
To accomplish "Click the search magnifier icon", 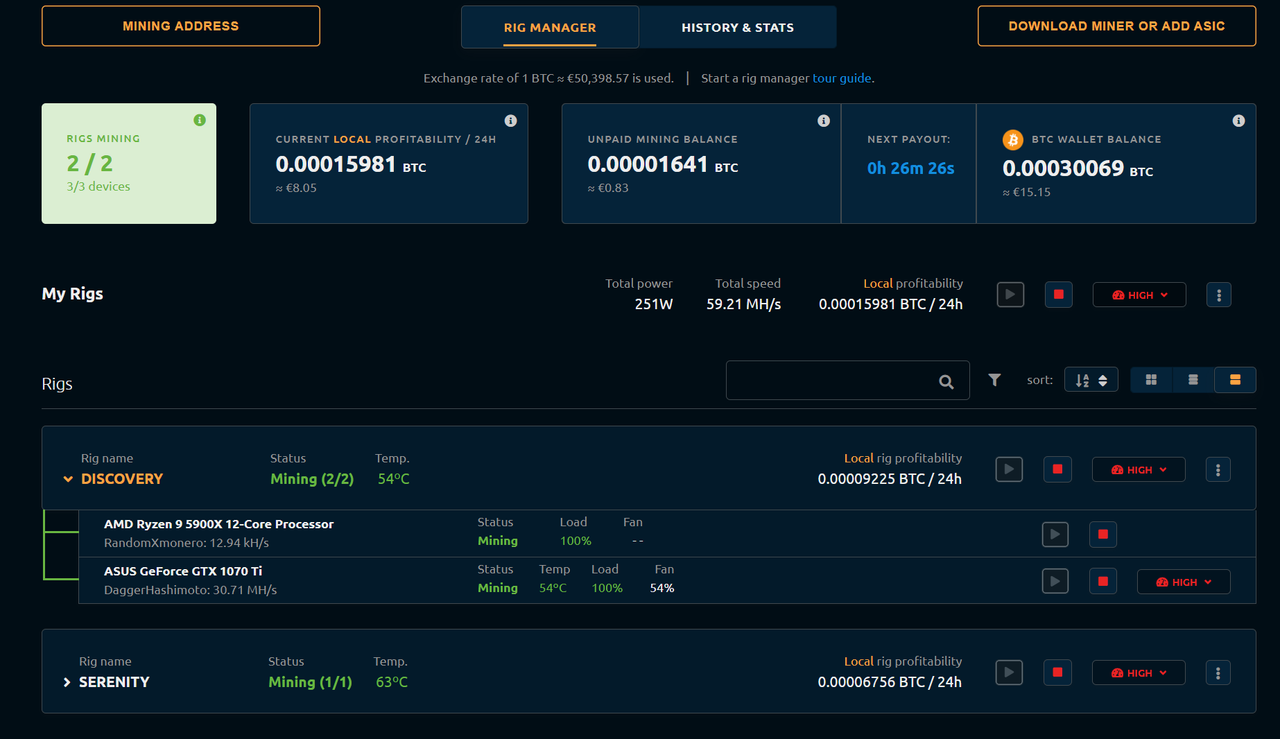I will [x=946, y=381].
